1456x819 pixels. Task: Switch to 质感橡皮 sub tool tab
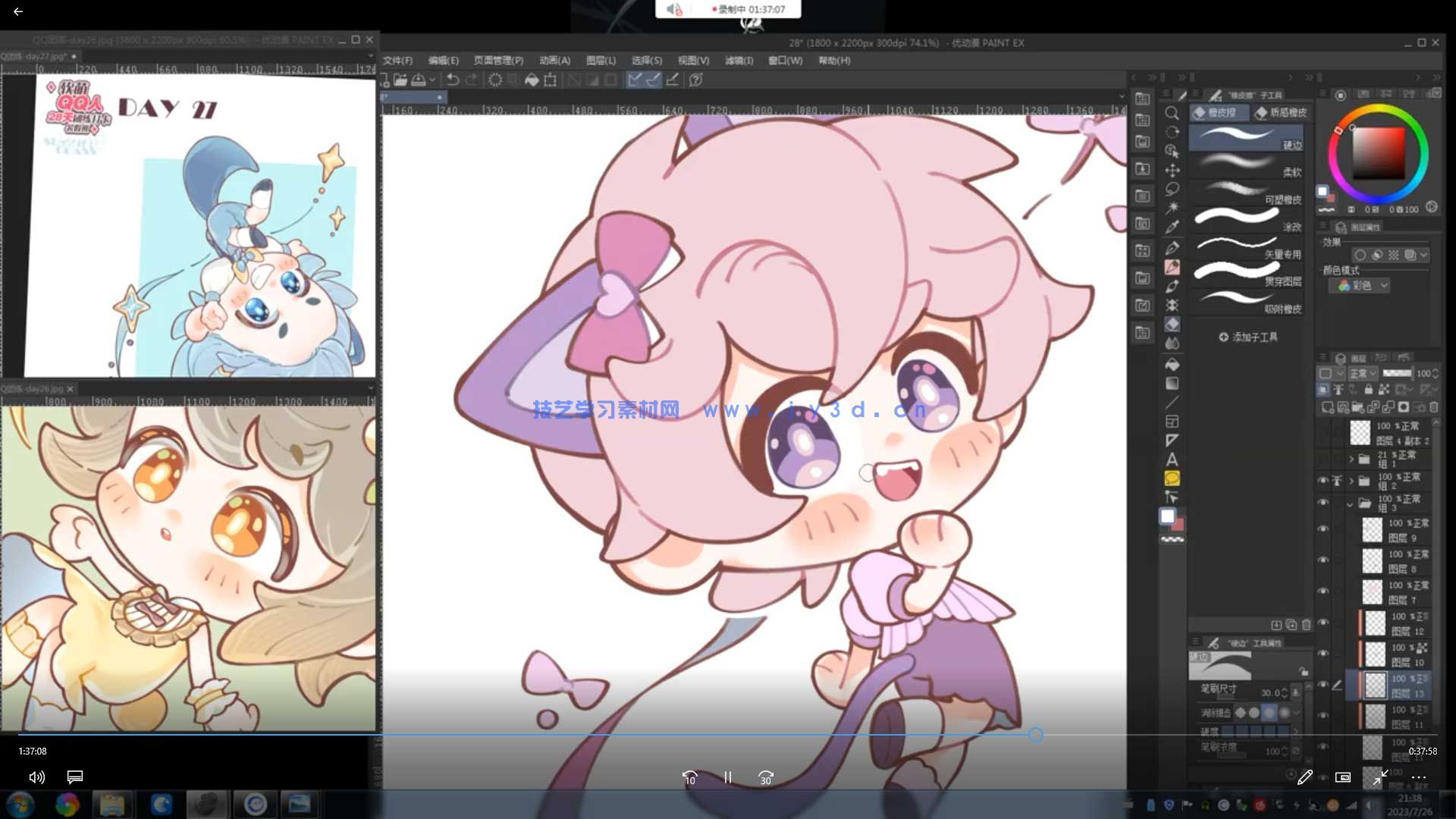pyautogui.click(x=1281, y=113)
